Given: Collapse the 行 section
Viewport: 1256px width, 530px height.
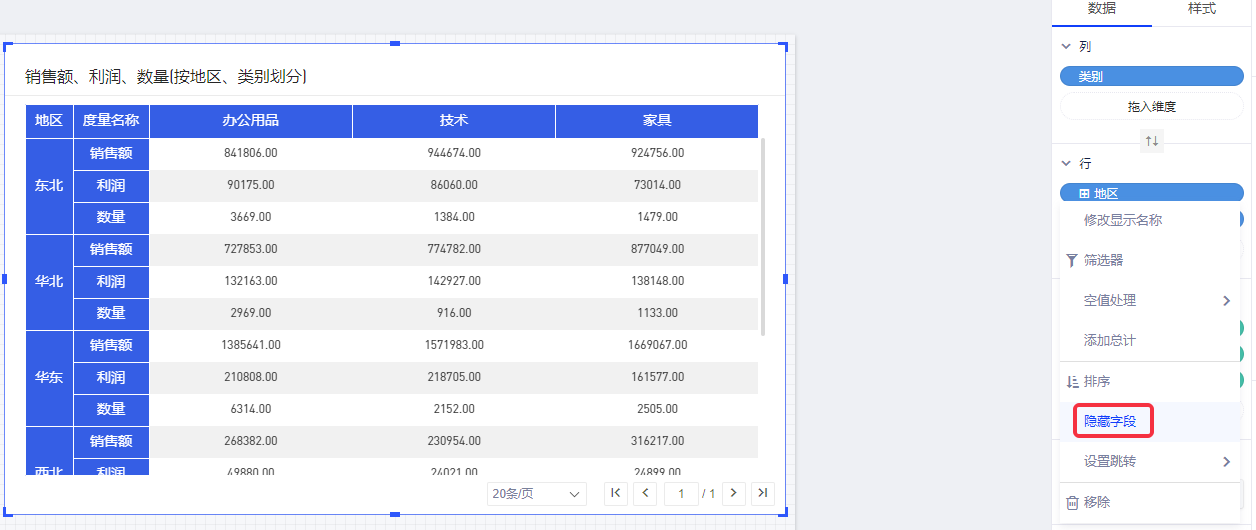Looking at the screenshot, I should tap(1067, 163).
